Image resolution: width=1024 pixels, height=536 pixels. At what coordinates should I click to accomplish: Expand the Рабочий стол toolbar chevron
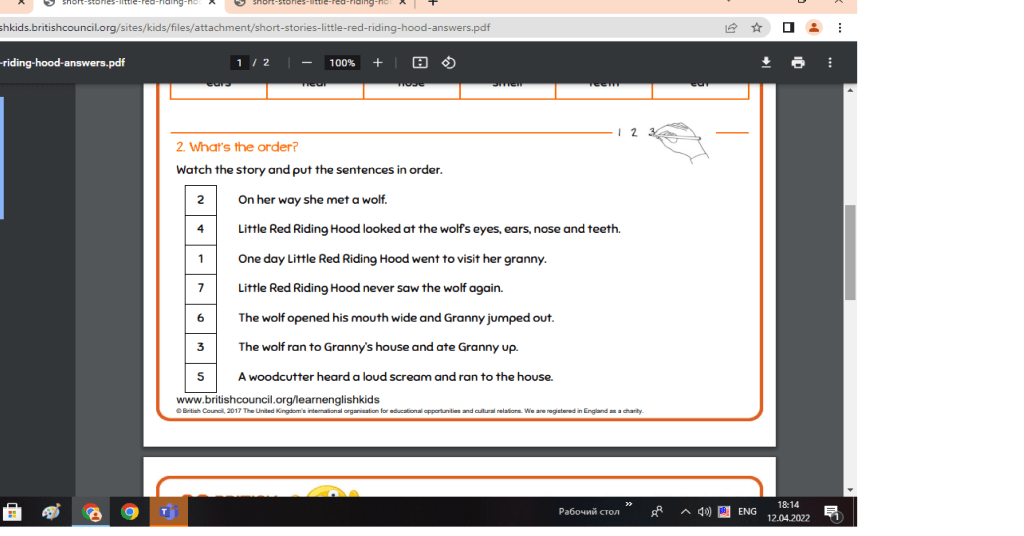629,505
